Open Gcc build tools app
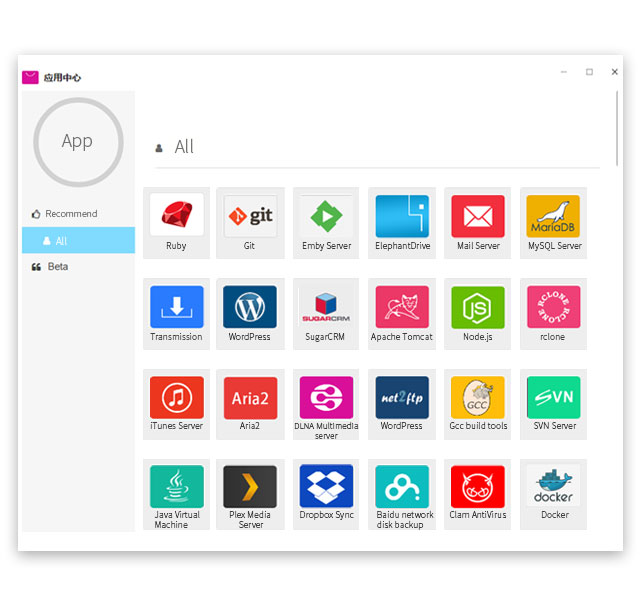The height and width of the screenshot is (609, 640). tap(478, 405)
